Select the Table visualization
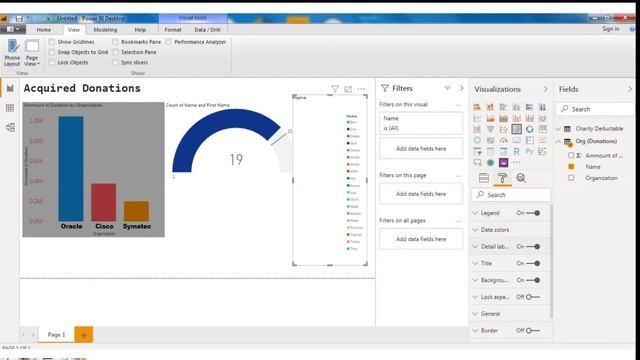Image resolution: width=640 pixels, height=360 pixels. click(490, 151)
